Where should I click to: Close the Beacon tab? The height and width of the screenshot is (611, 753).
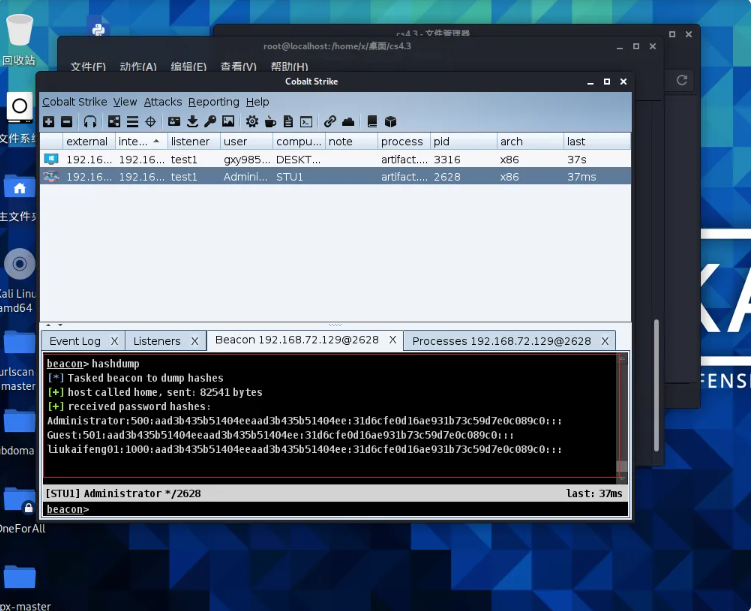393,340
